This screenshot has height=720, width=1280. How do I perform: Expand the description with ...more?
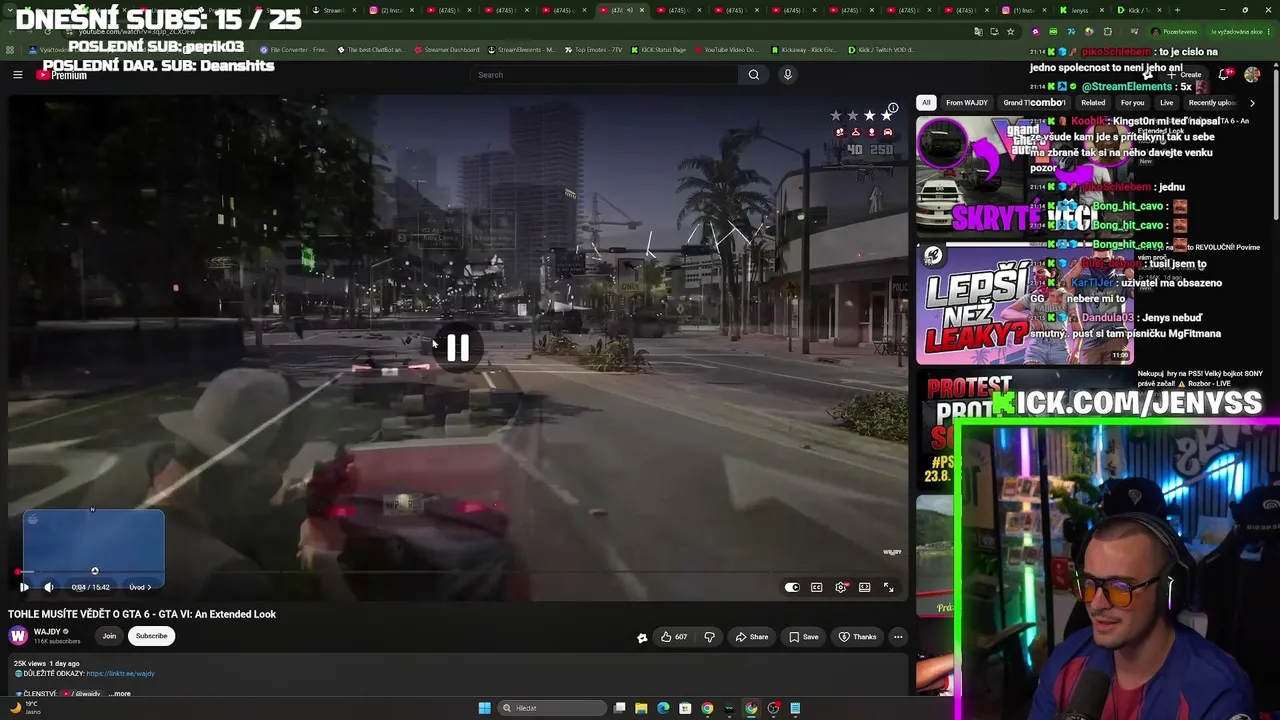pos(120,694)
